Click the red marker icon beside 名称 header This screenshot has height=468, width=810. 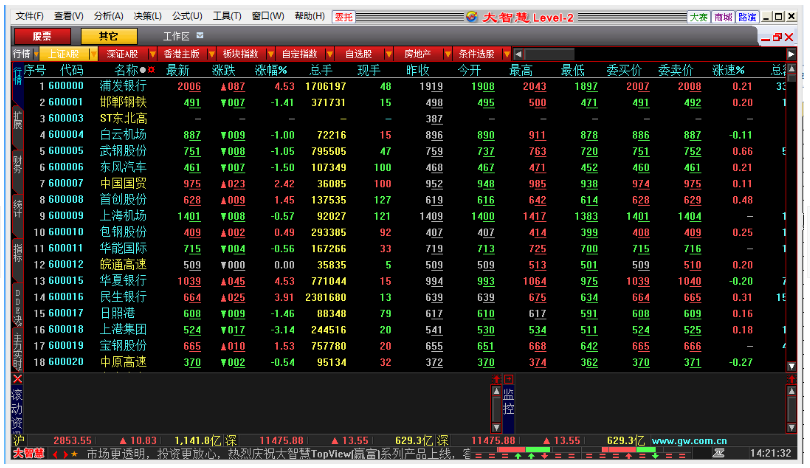click(x=151, y=69)
